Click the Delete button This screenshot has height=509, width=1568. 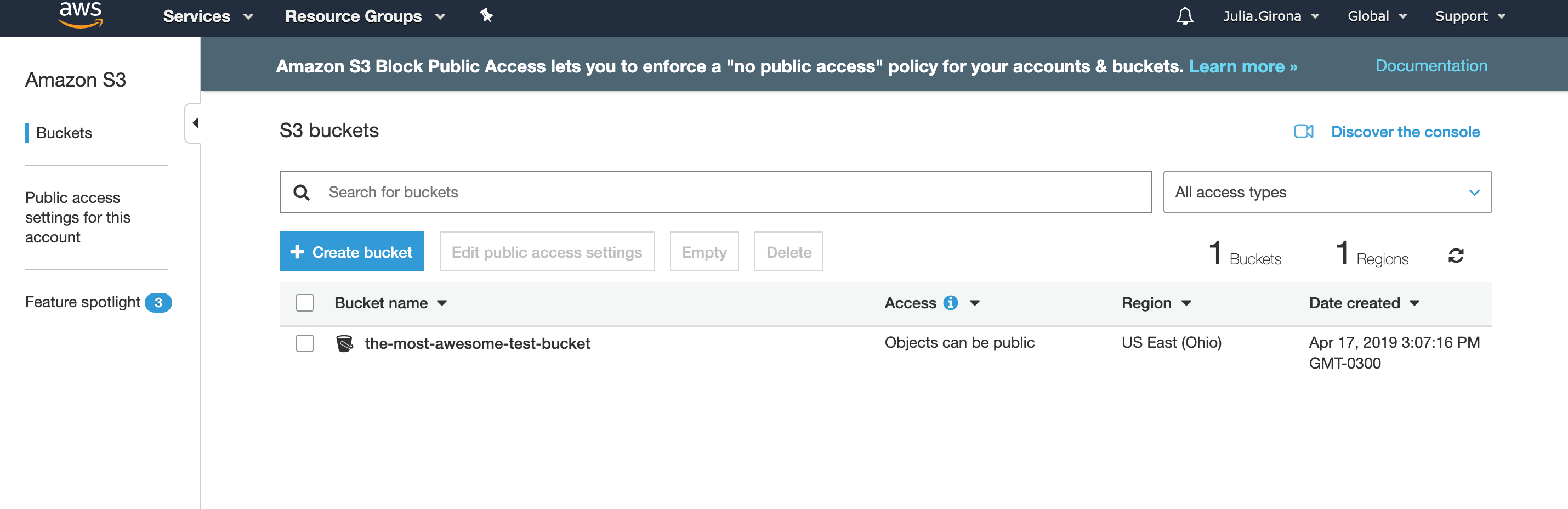788,251
